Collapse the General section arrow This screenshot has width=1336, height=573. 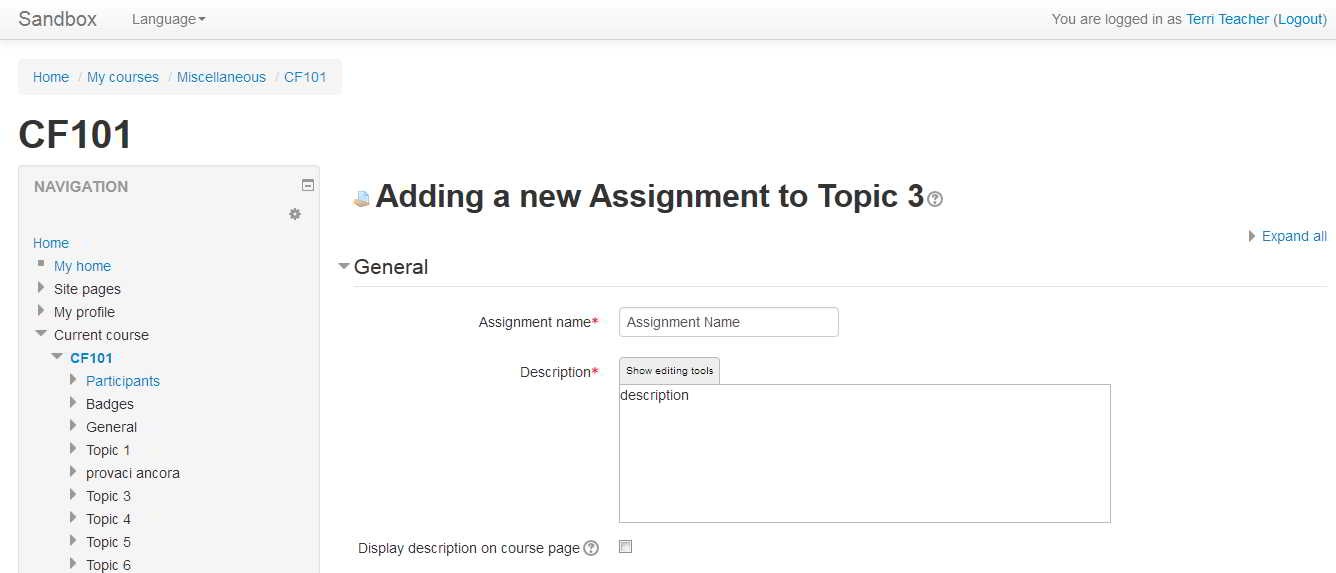pyautogui.click(x=344, y=266)
